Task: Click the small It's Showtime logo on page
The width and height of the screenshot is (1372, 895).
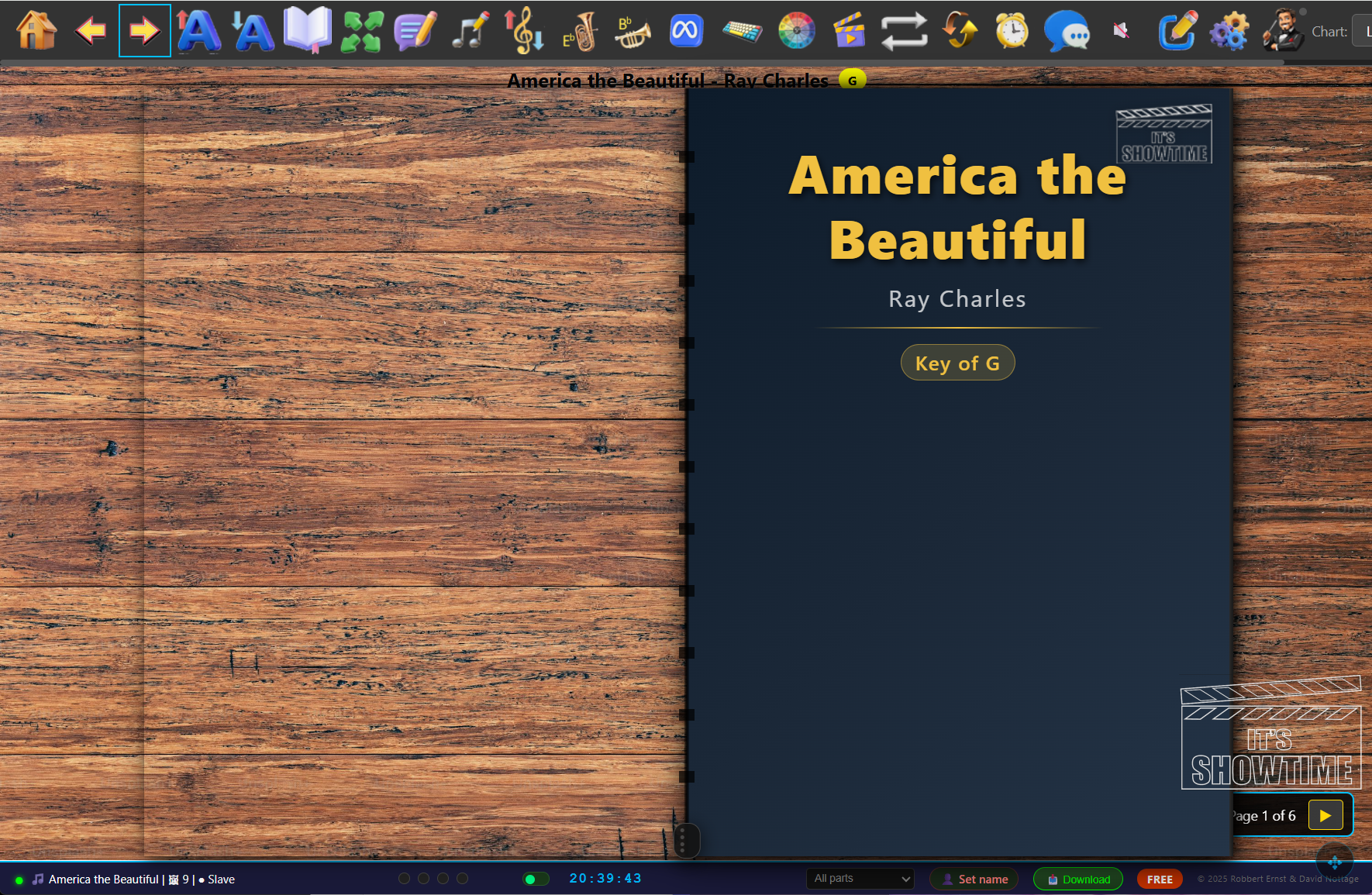Action: (x=1164, y=133)
